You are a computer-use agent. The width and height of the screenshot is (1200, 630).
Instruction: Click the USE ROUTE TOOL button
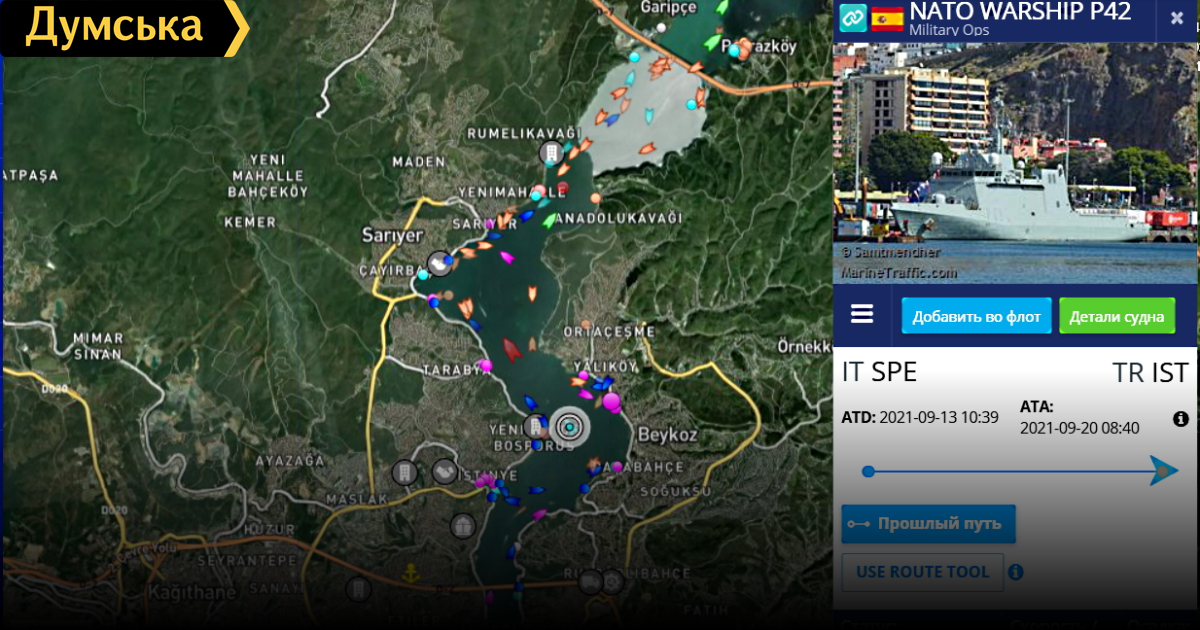tap(922, 572)
